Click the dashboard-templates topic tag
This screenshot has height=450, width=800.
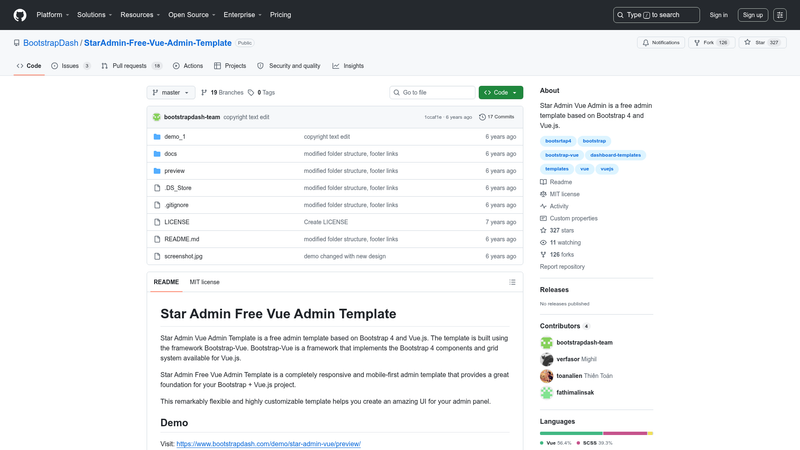point(615,155)
